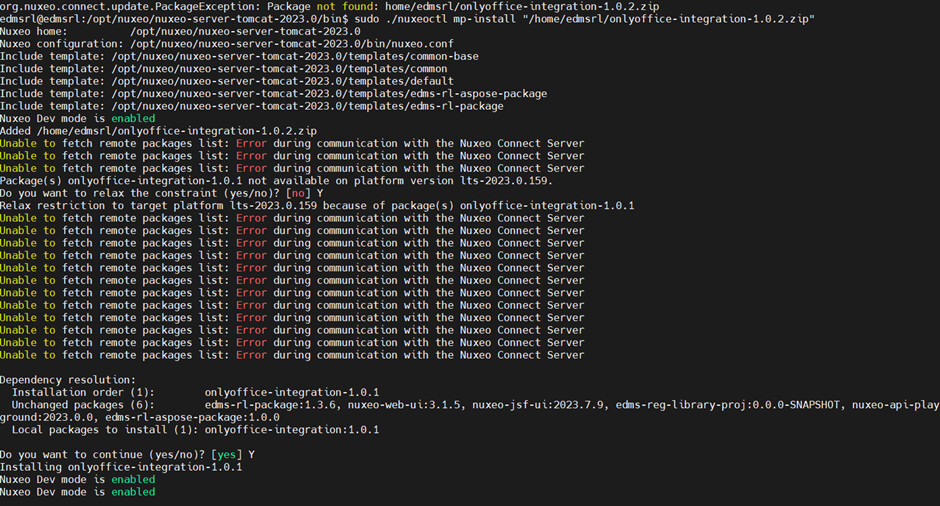This screenshot has width=940, height=506.
Task: Click the first yellow 'Unable to' text
Action: coord(28,143)
